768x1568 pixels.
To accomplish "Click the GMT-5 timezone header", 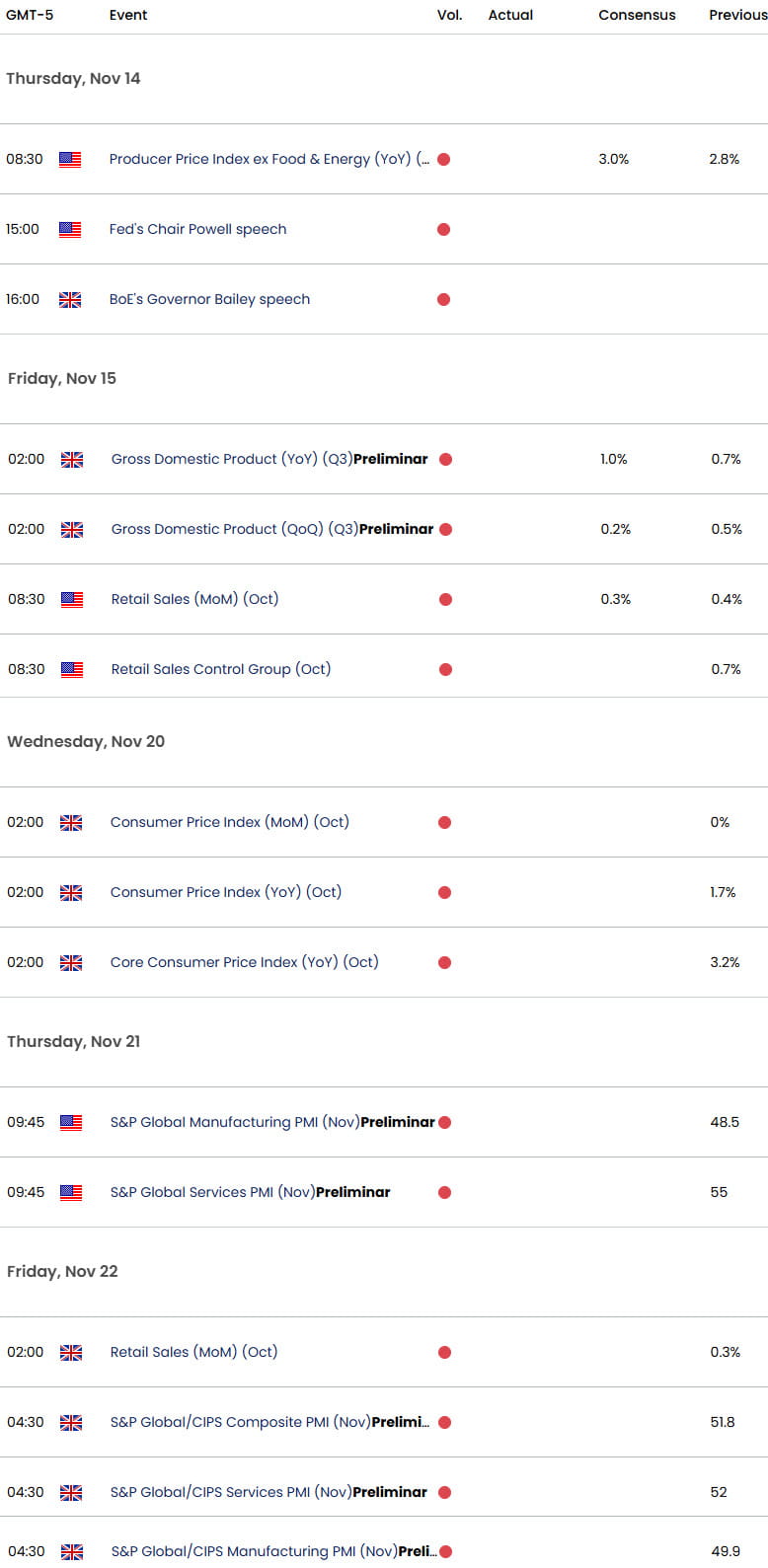I will 29,15.
